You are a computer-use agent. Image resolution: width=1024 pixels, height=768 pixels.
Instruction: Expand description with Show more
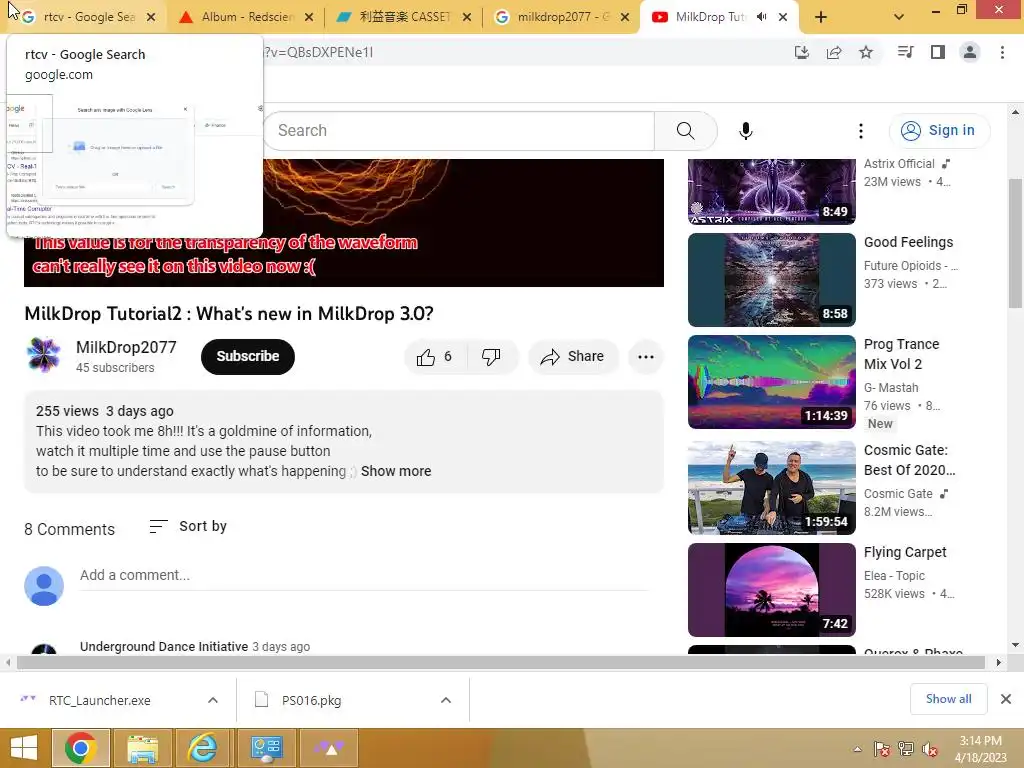[x=396, y=471]
